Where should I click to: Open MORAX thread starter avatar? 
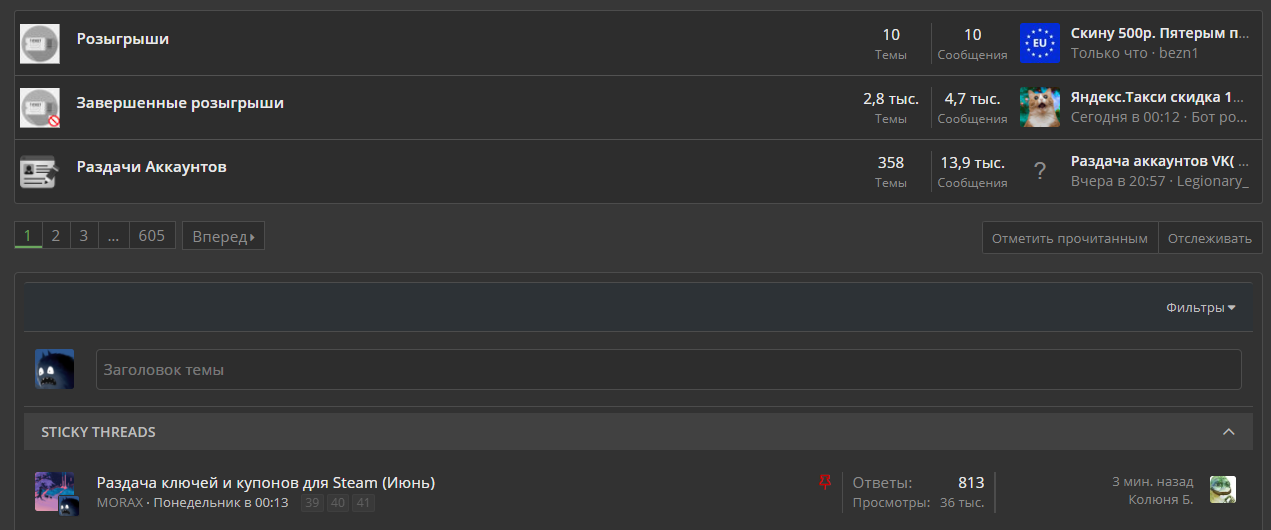[56, 492]
